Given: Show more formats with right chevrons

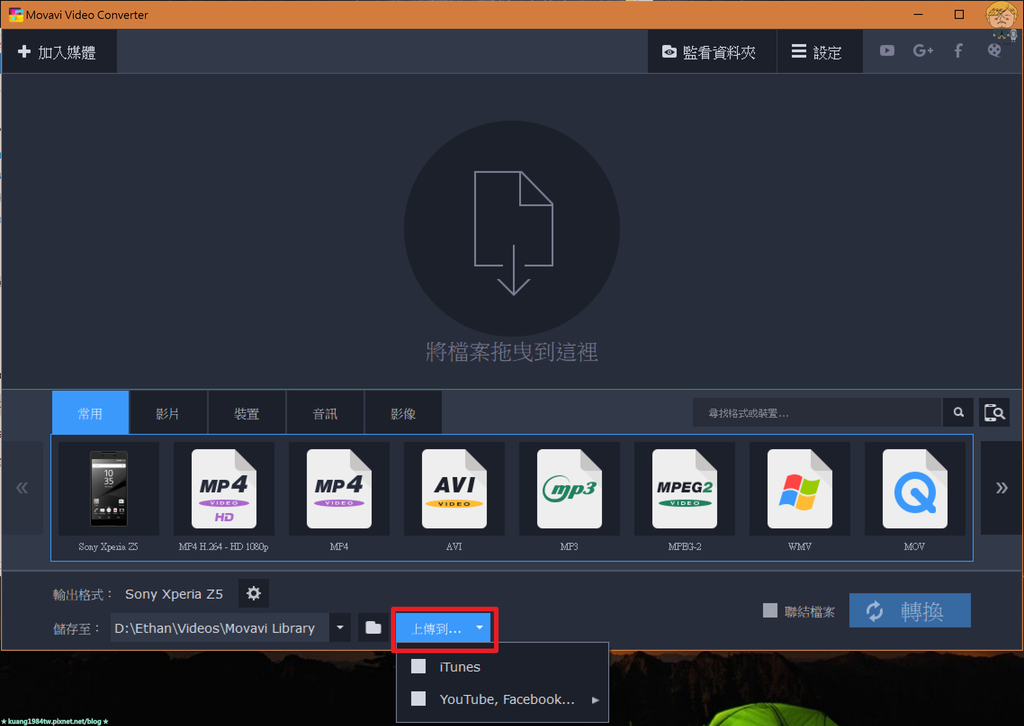Looking at the screenshot, I should (x=1001, y=488).
